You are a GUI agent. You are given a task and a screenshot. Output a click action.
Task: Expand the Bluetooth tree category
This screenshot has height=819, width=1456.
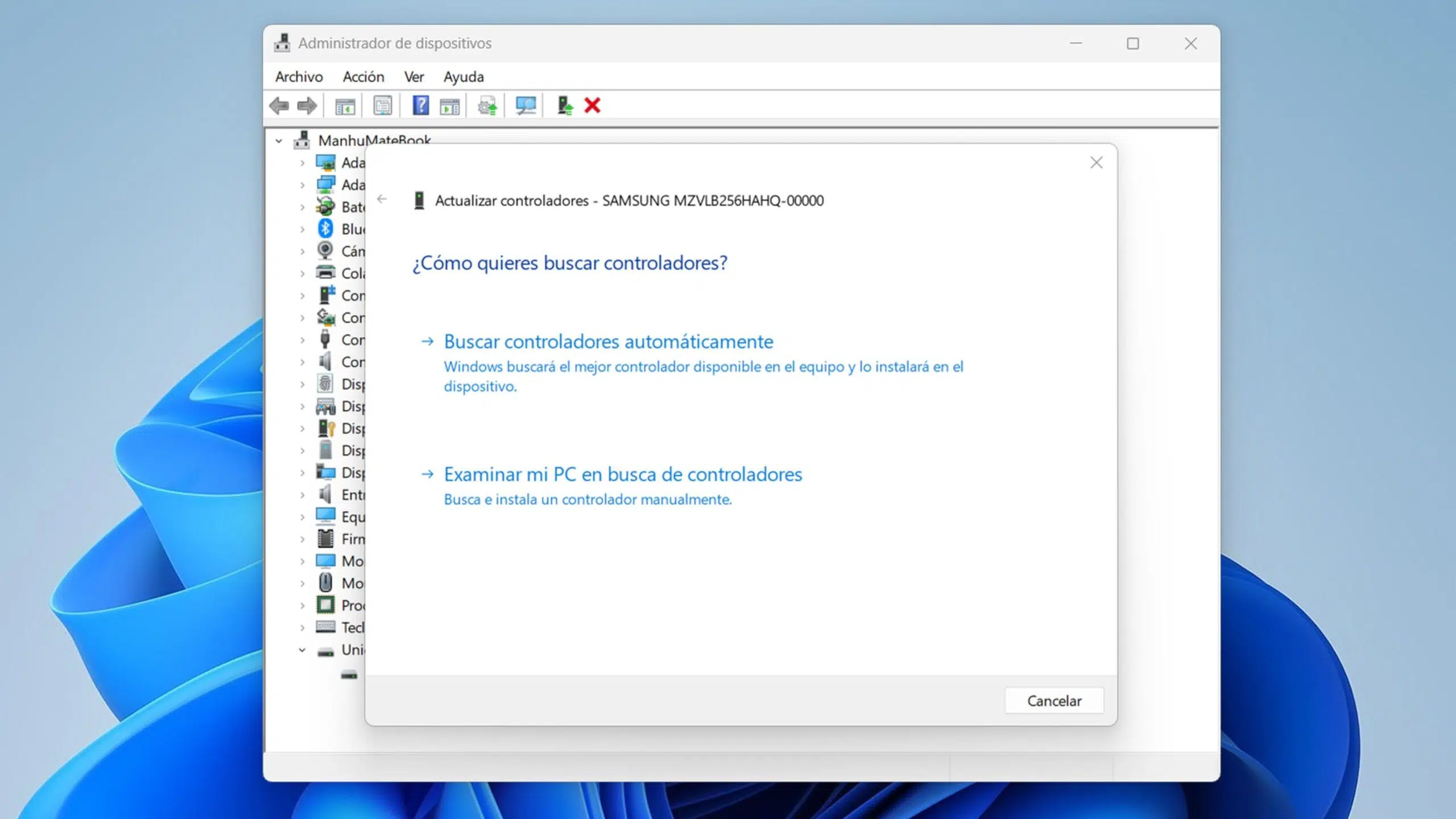click(x=302, y=229)
